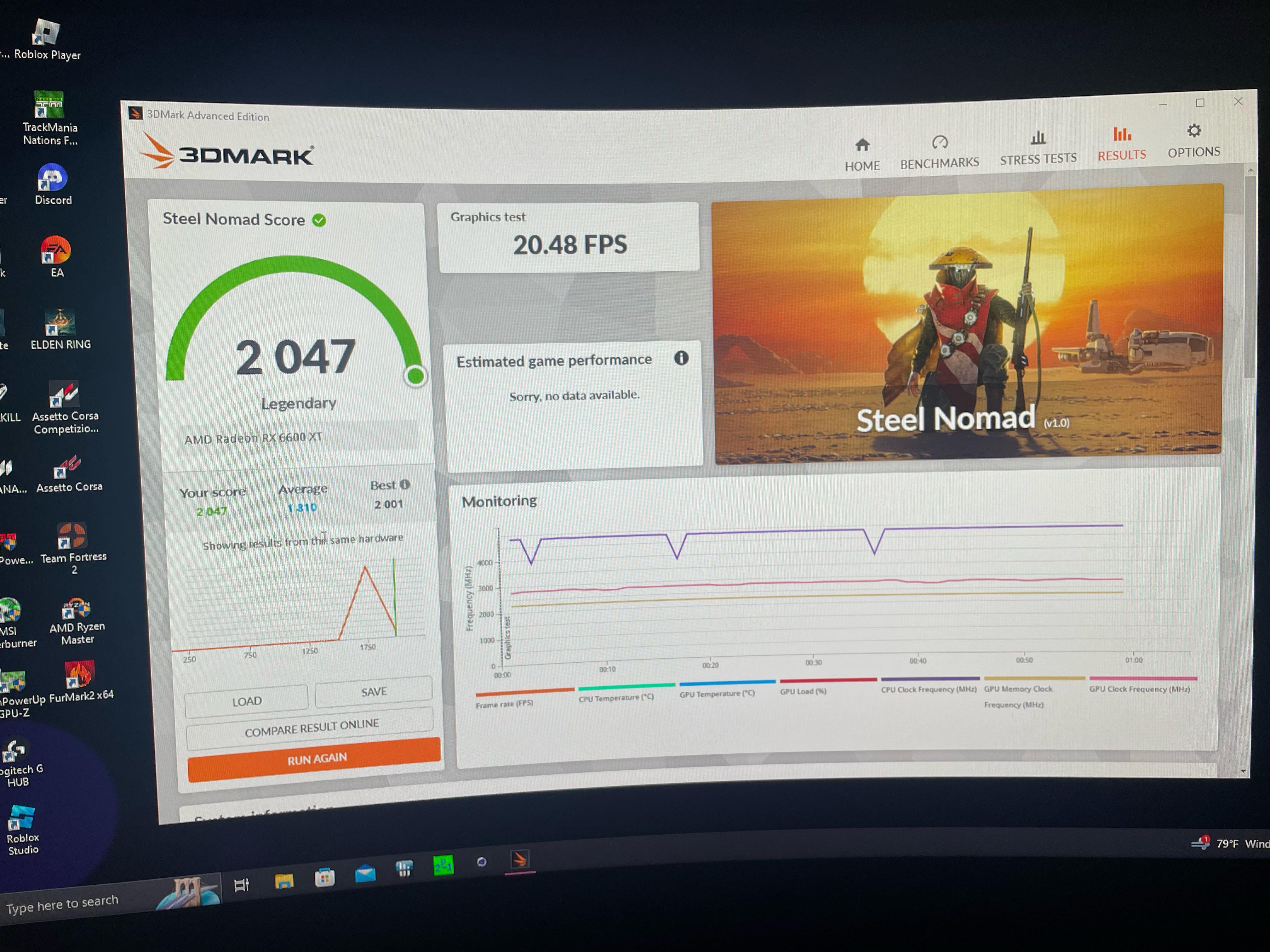This screenshot has width=1270, height=952.
Task: Click the LOAD result button
Action: coord(247,701)
